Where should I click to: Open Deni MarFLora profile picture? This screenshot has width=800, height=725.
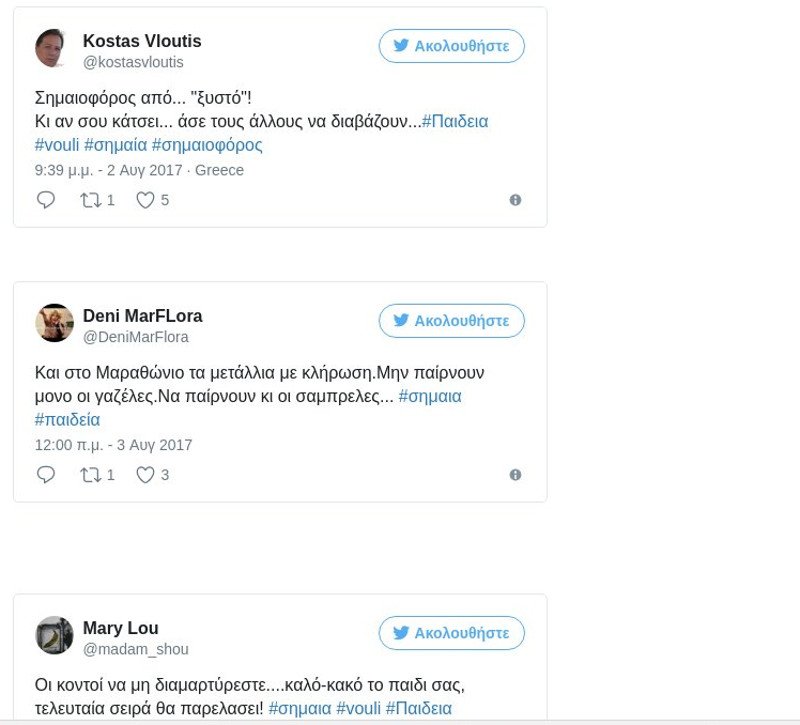tap(54, 323)
